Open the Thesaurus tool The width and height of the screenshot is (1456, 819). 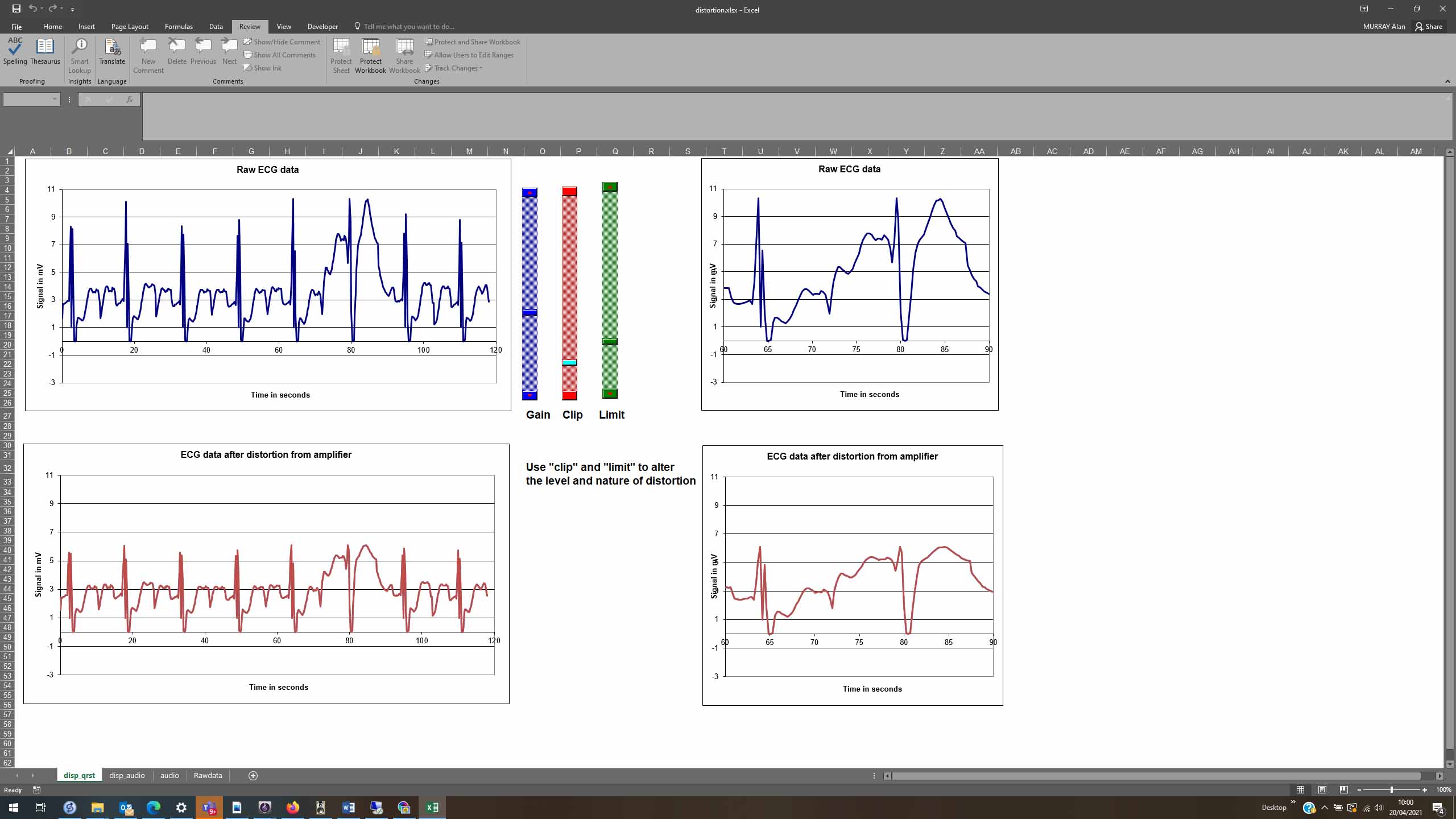[45, 51]
